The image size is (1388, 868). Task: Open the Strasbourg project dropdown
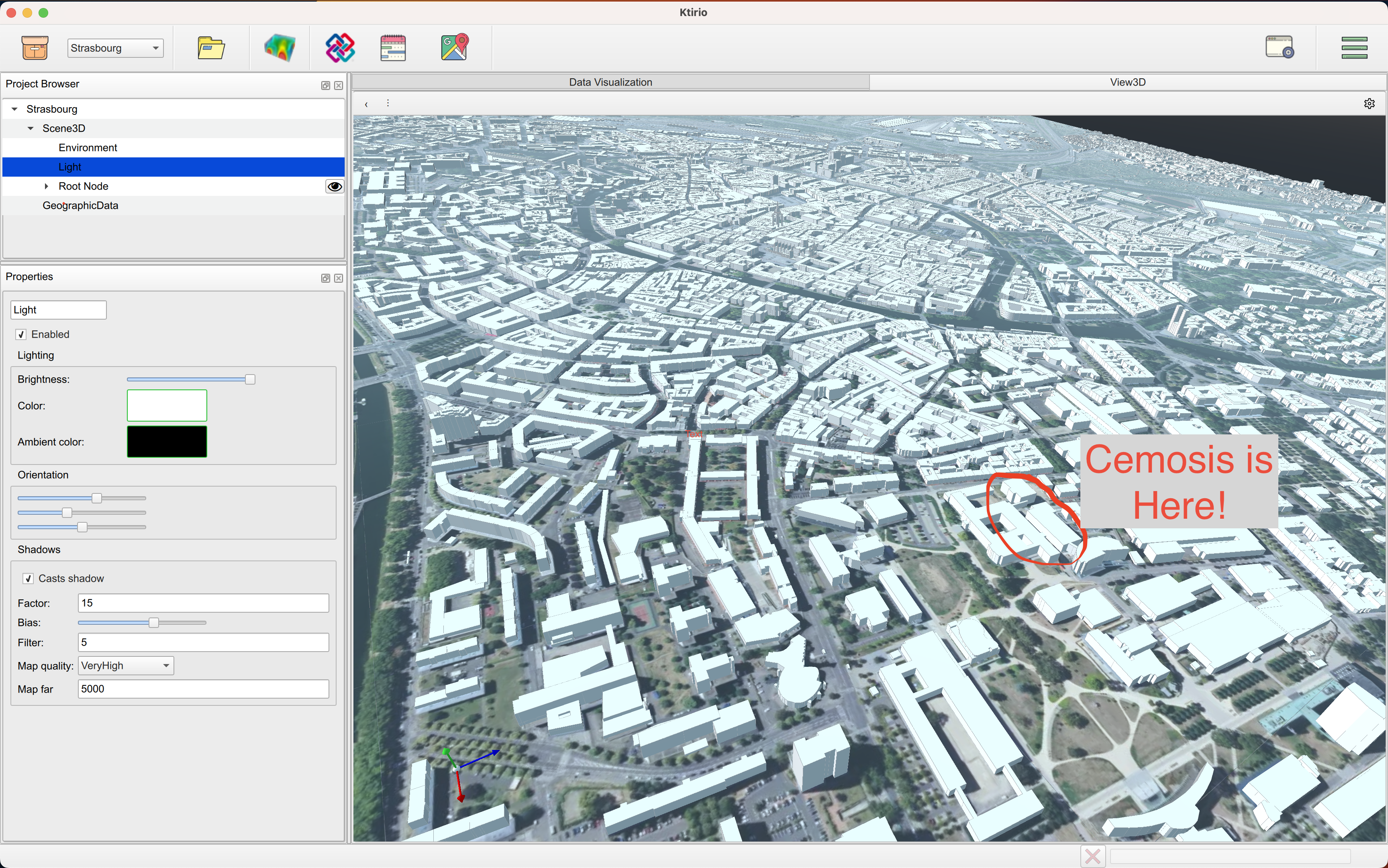[x=115, y=48]
